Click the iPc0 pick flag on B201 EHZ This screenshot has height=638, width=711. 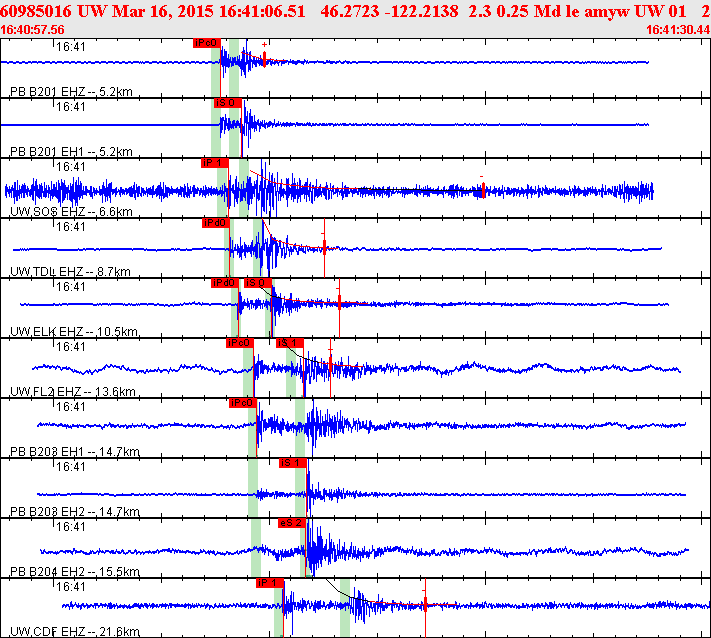[x=207, y=43]
